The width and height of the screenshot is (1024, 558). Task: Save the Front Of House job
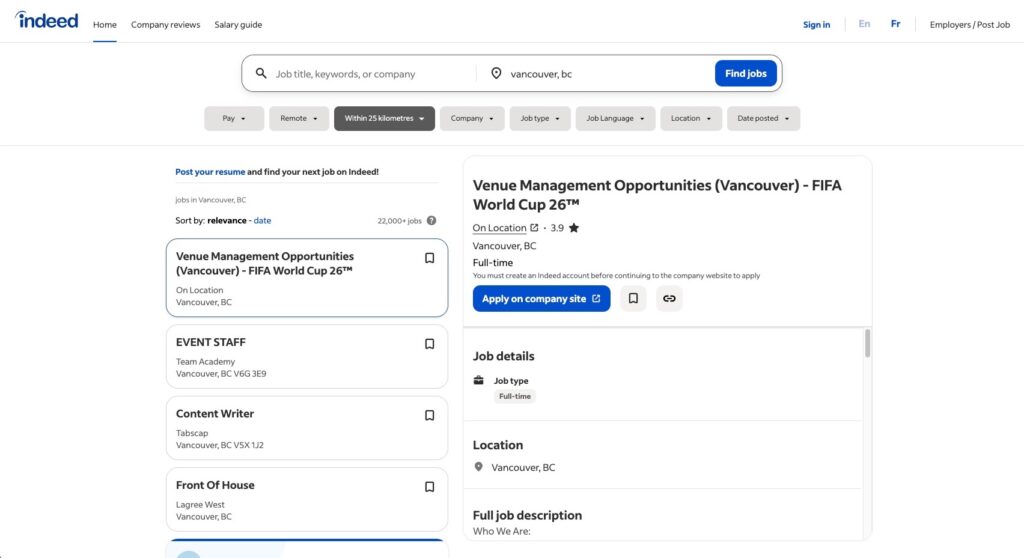tap(429, 487)
